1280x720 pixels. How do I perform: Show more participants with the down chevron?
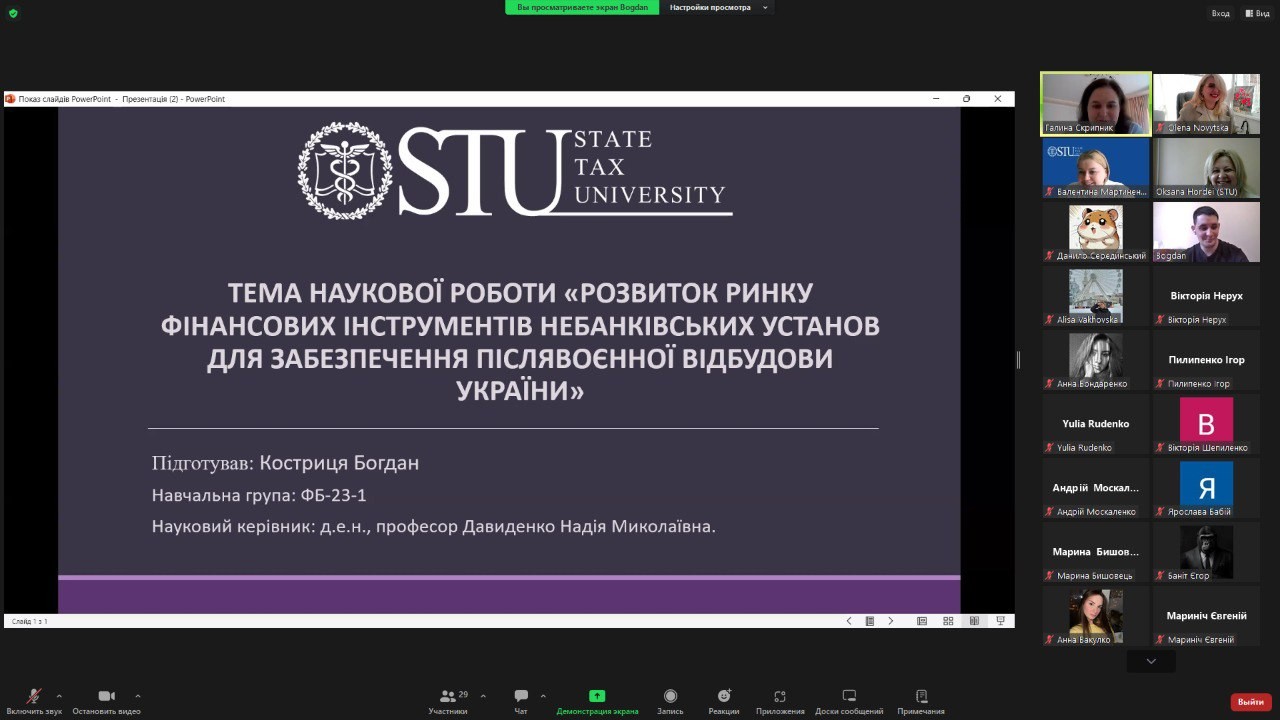(x=1151, y=661)
